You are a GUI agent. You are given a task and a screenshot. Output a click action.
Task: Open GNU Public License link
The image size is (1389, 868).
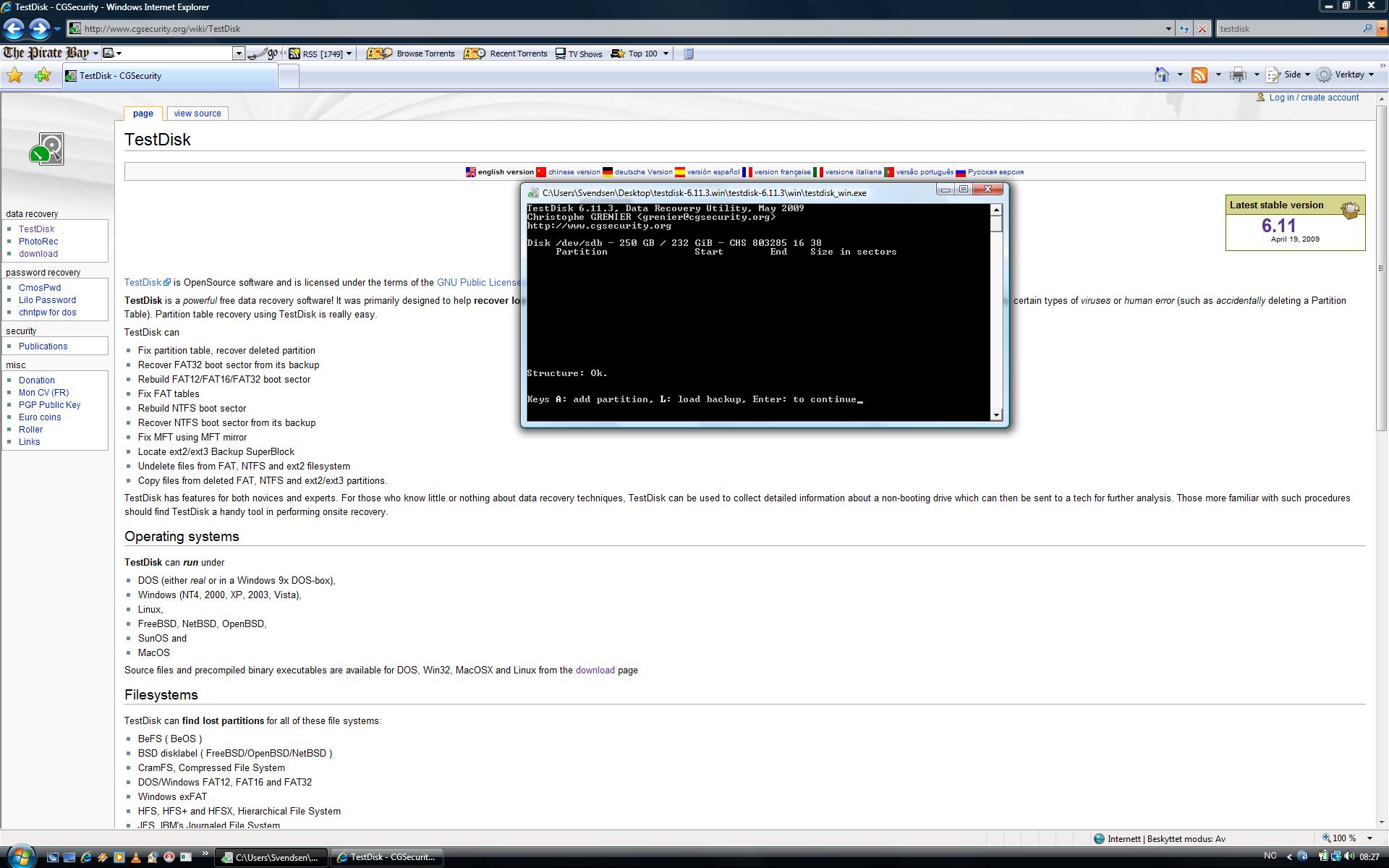point(479,283)
